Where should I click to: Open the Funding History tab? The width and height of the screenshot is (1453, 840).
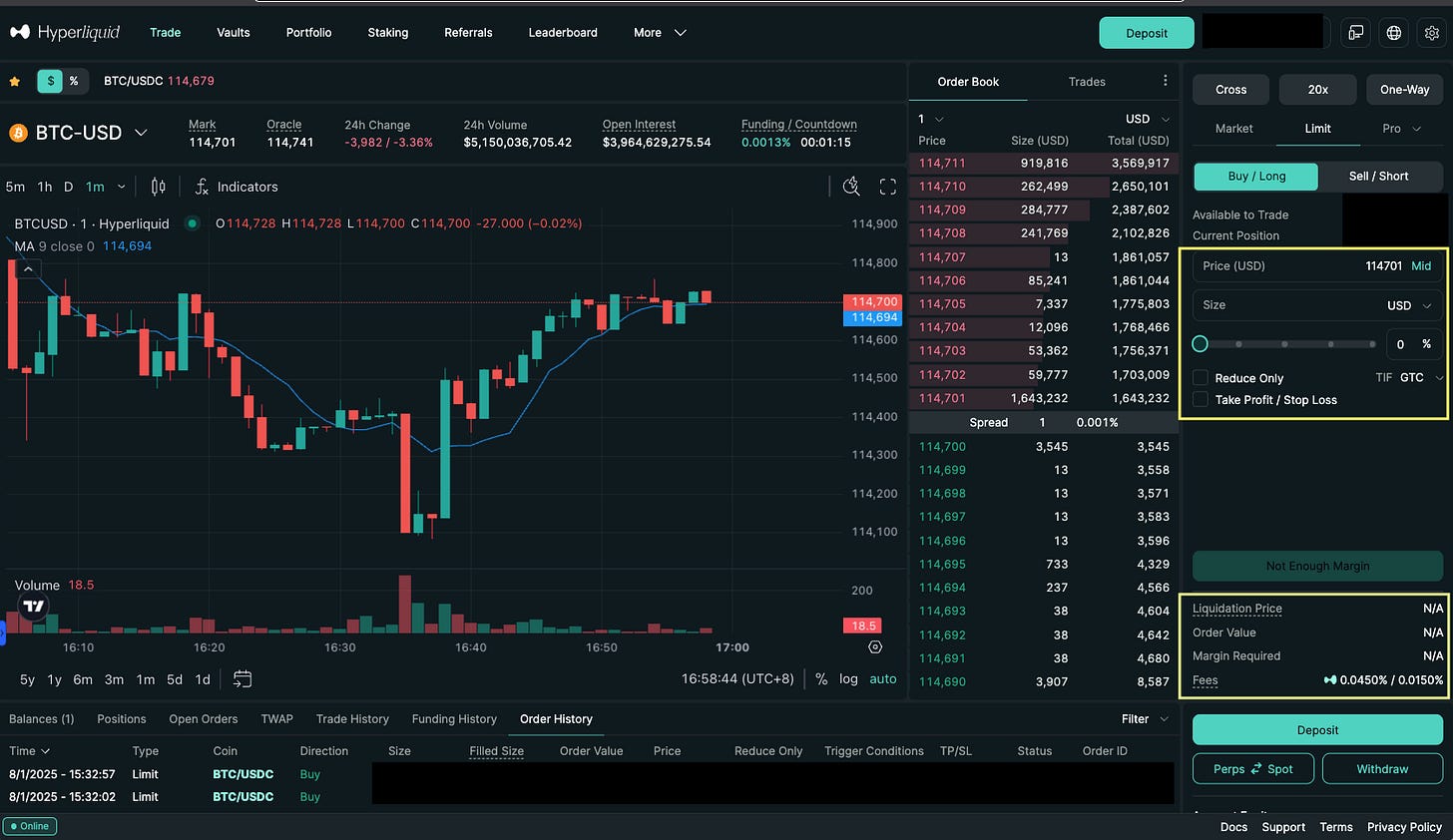pyautogui.click(x=454, y=719)
